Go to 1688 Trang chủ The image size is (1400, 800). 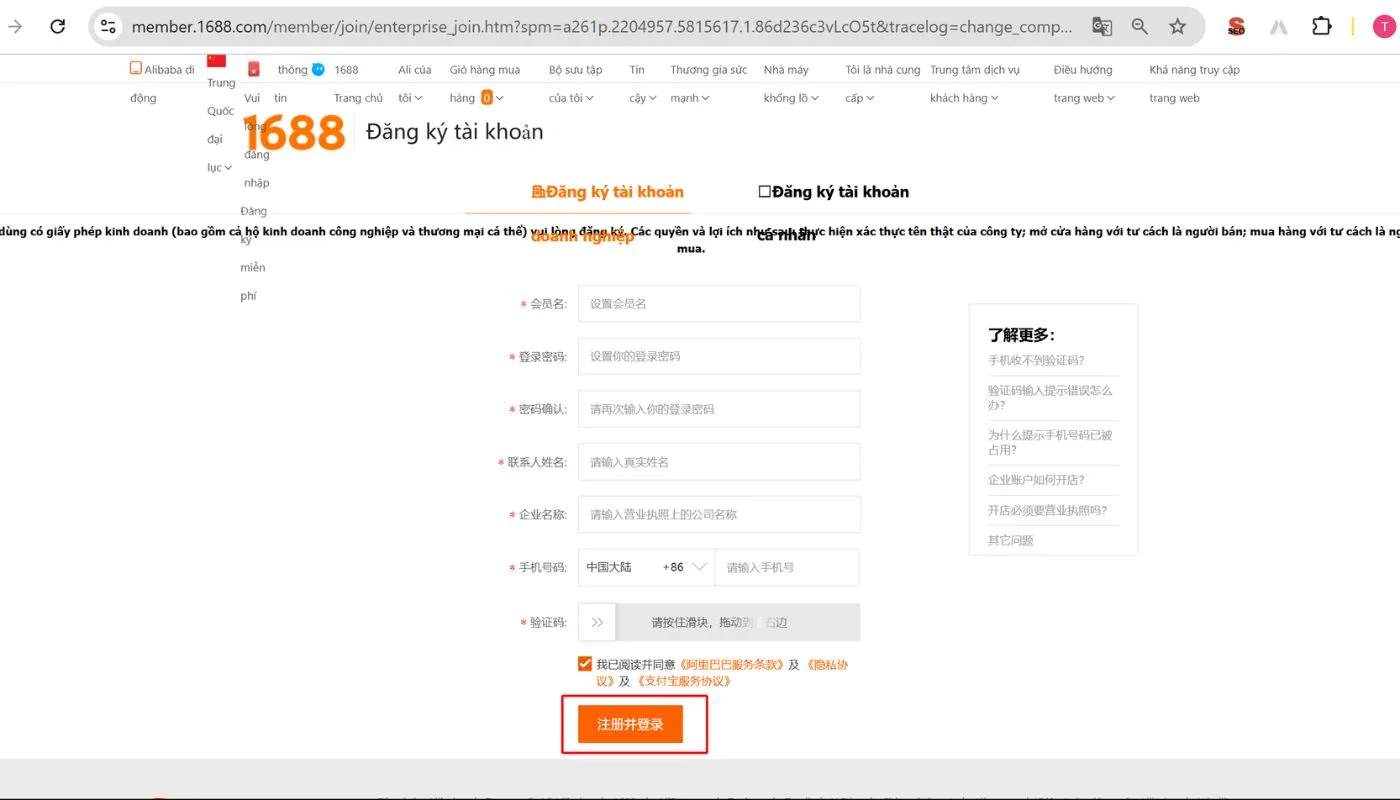[x=358, y=84]
